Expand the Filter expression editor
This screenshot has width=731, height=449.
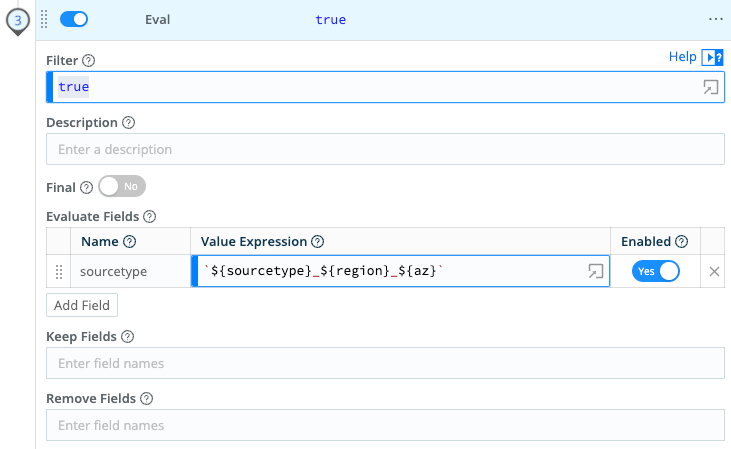tap(710, 87)
